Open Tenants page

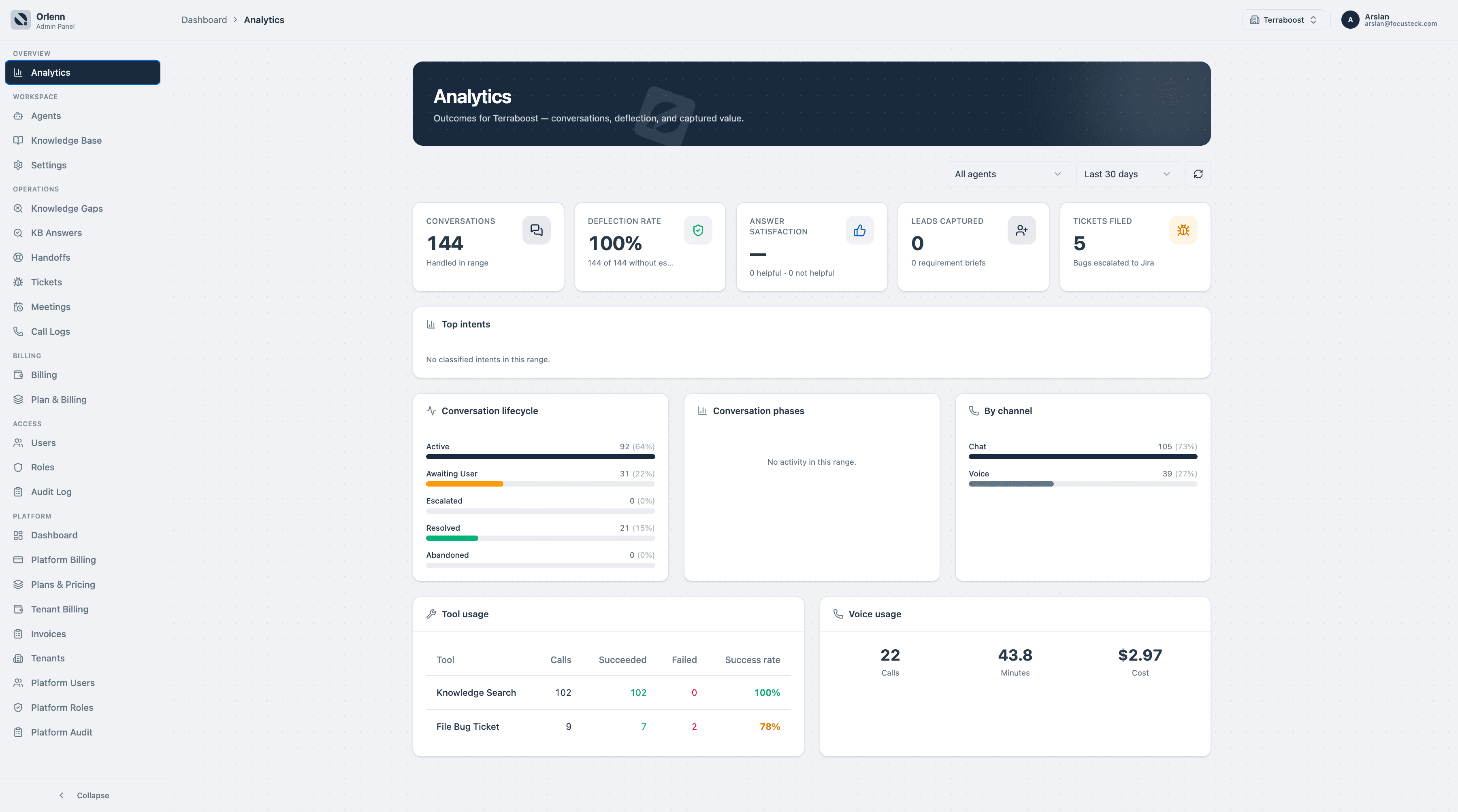click(83, 658)
